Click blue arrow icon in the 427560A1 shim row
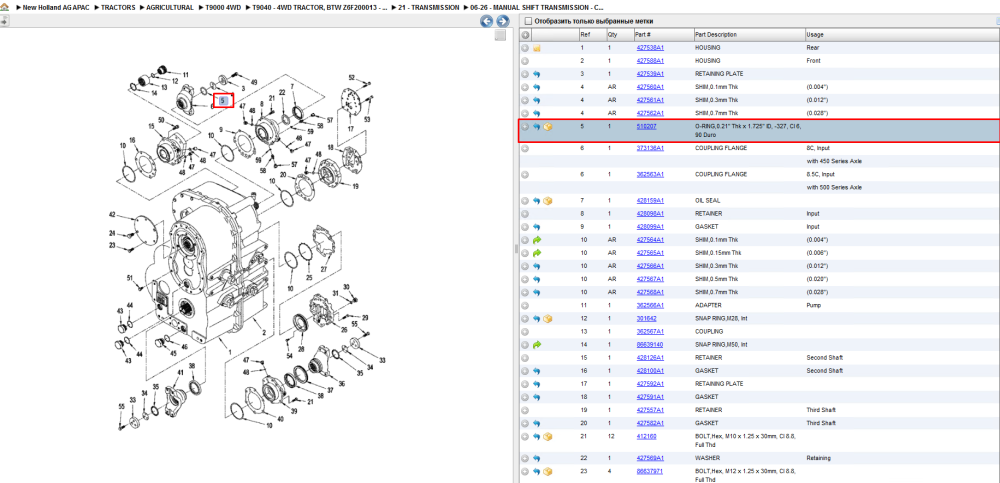The height and width of the screenshot is (483, 1000). point(536,87)
